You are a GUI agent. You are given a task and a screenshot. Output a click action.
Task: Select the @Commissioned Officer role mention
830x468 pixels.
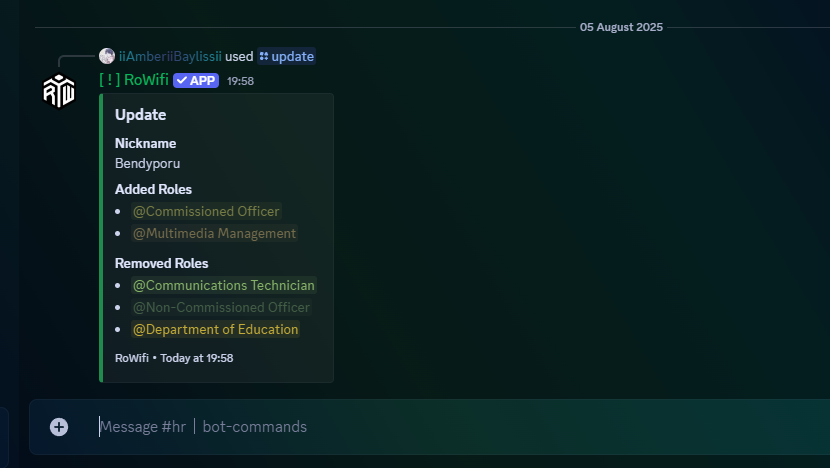tap(206, 211)
